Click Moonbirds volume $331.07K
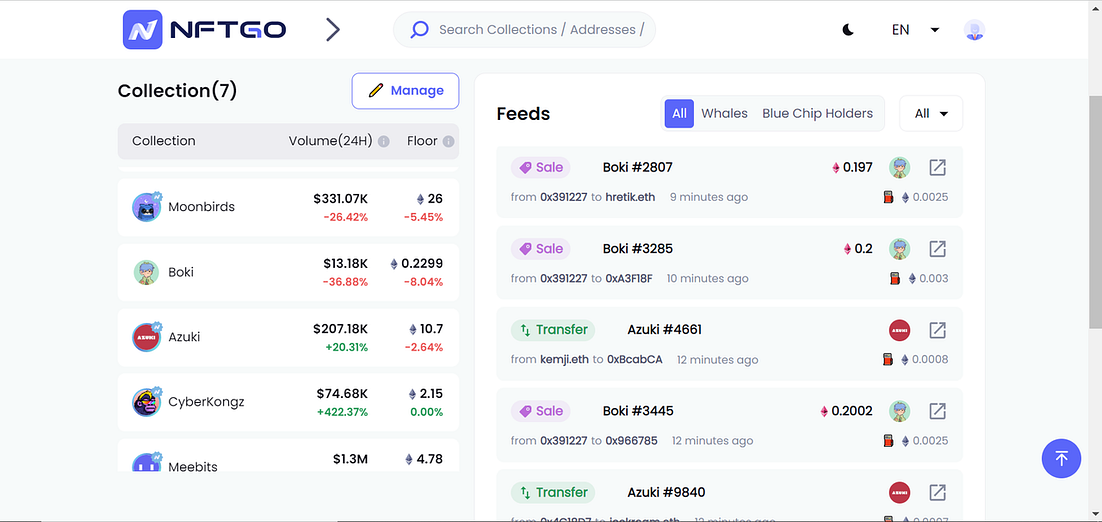1102x522 pixels. coord(341,199)
